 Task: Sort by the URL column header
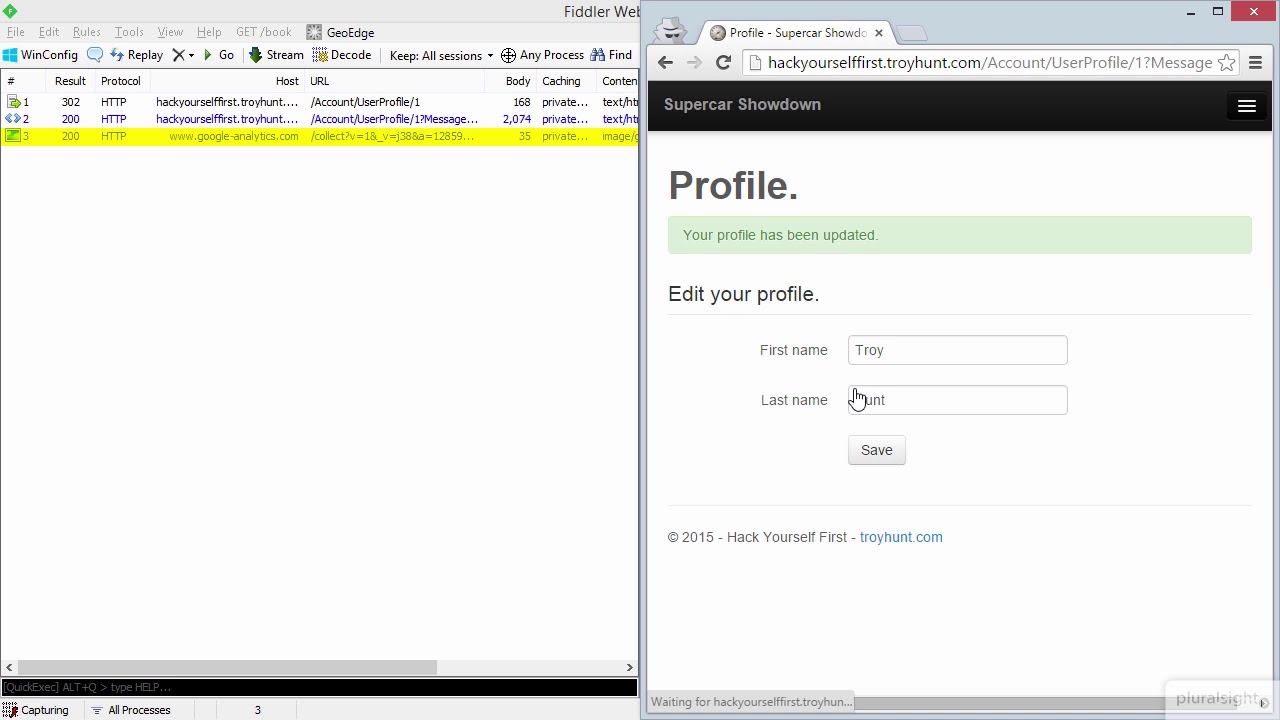(x=395, y=81)
